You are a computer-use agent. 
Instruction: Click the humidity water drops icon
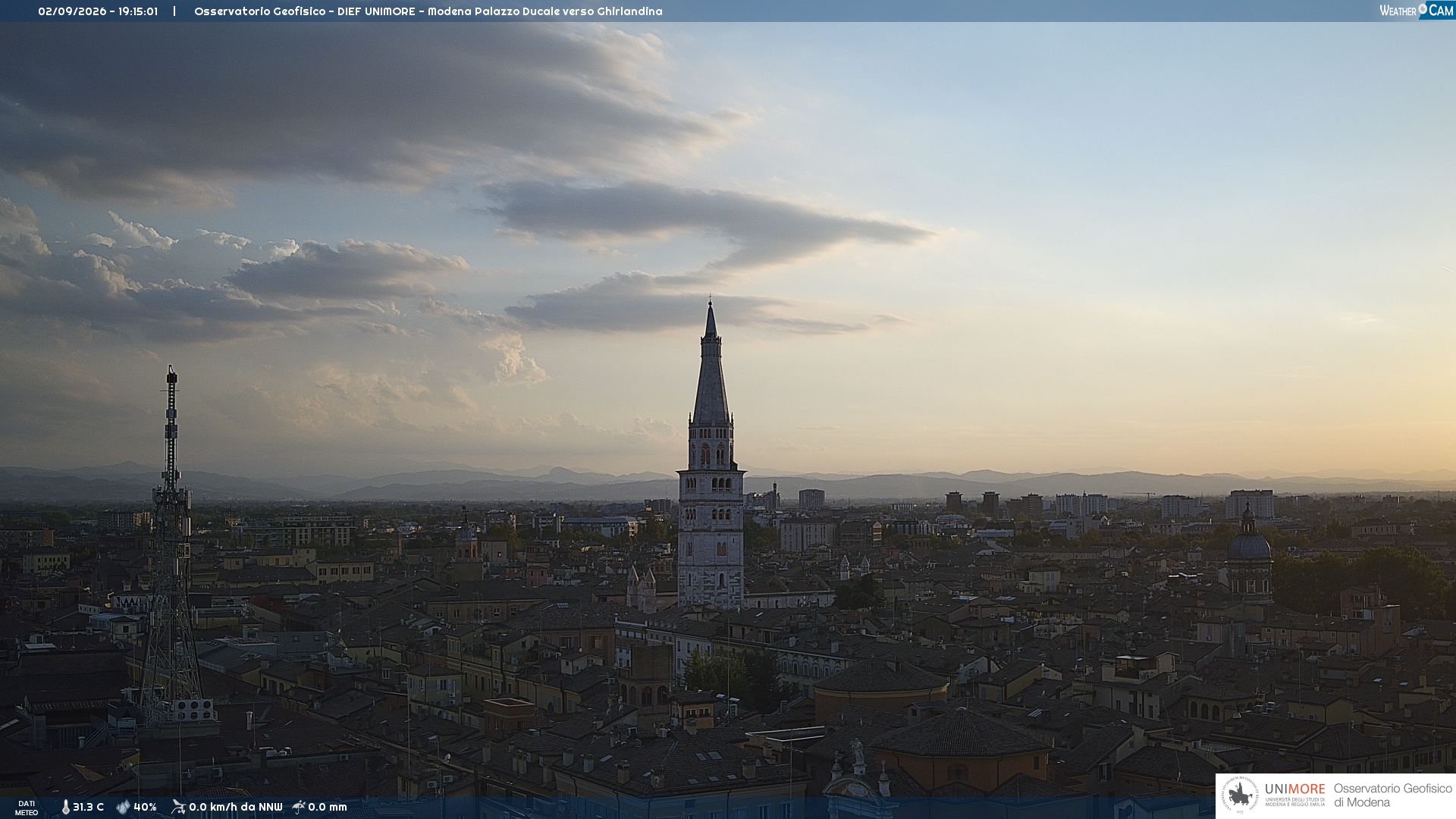pyautogui.click(x=123, y=808)
